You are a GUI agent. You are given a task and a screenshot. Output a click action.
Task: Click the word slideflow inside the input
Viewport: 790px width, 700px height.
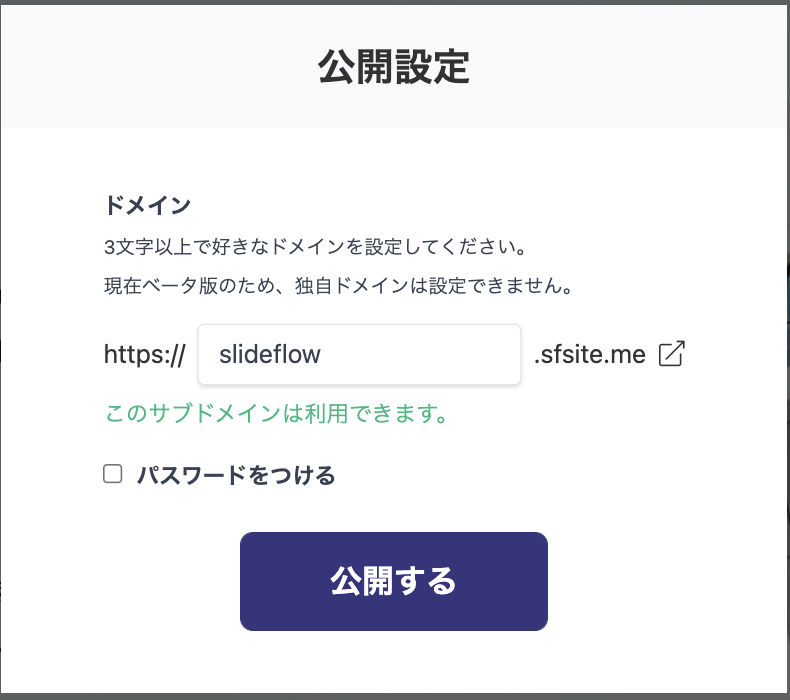coord(270,354)
